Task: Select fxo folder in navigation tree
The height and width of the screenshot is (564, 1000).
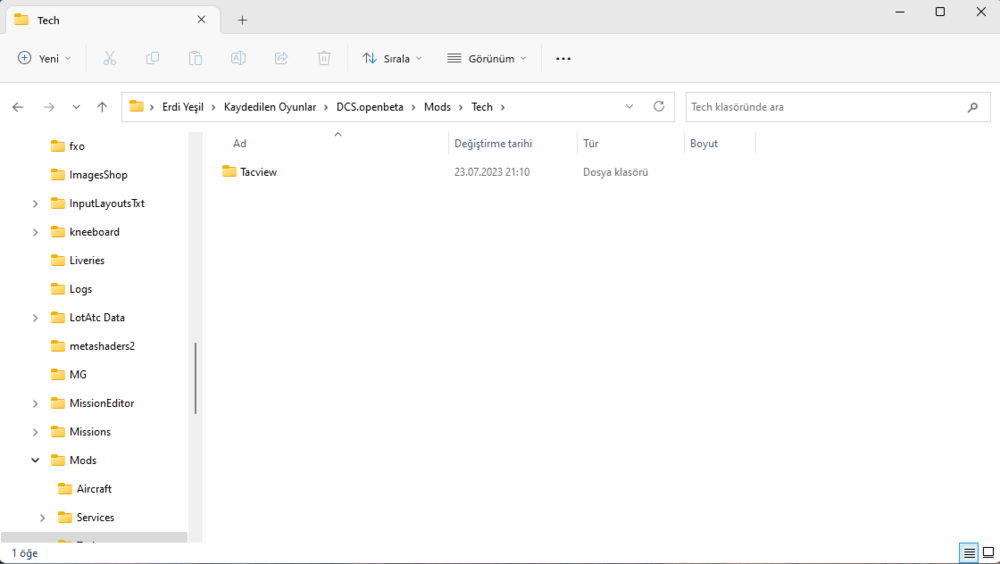Action: coord(77,146)
